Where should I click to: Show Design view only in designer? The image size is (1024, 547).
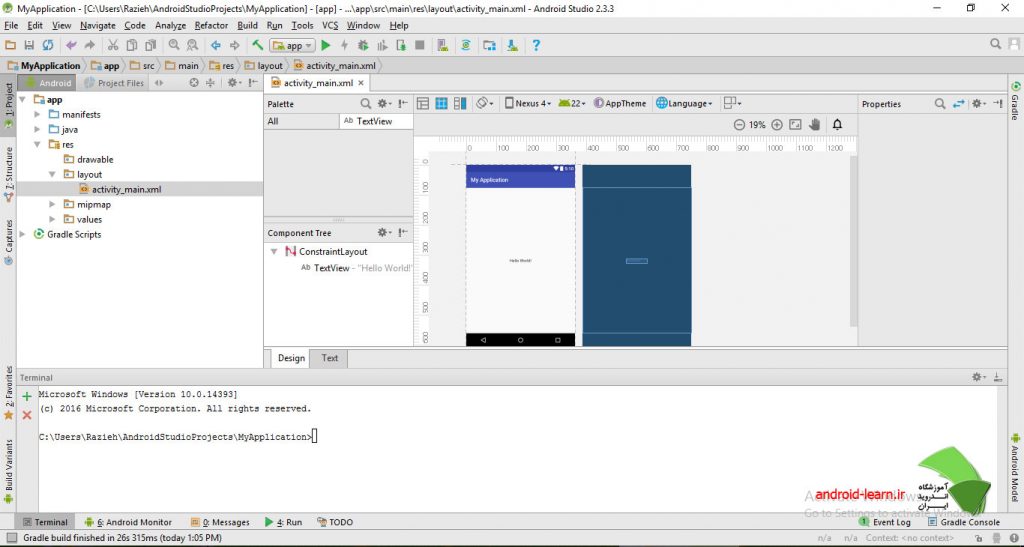[423, 103]
